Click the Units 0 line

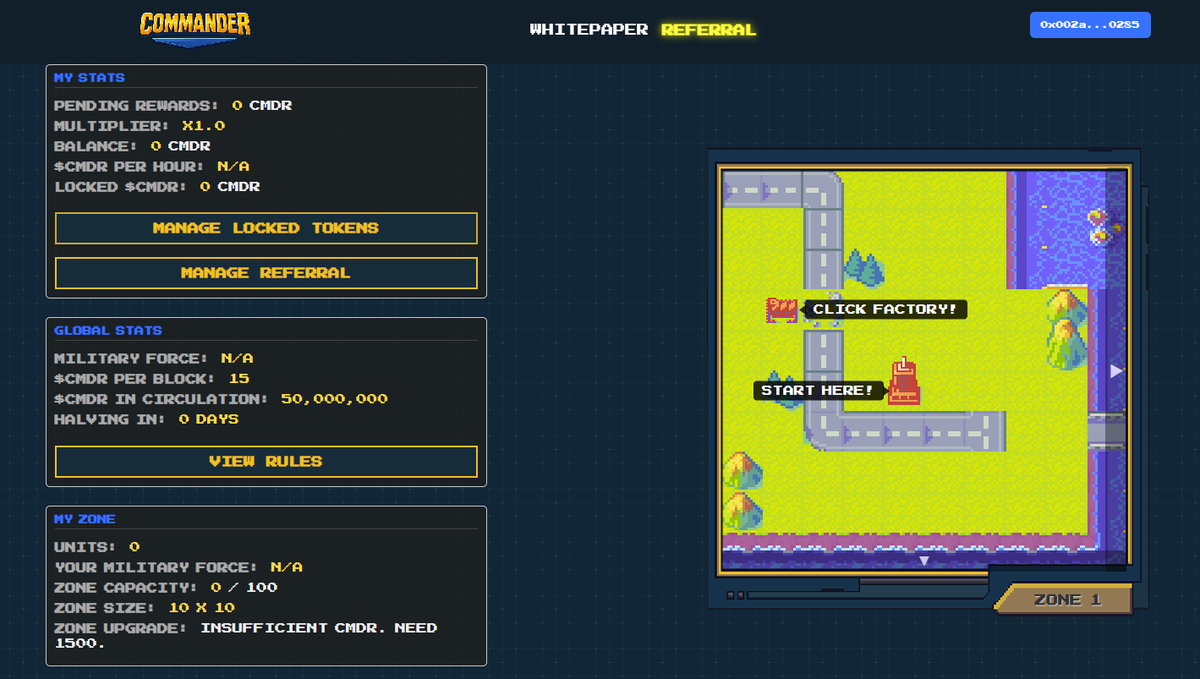tap(97, 547)
